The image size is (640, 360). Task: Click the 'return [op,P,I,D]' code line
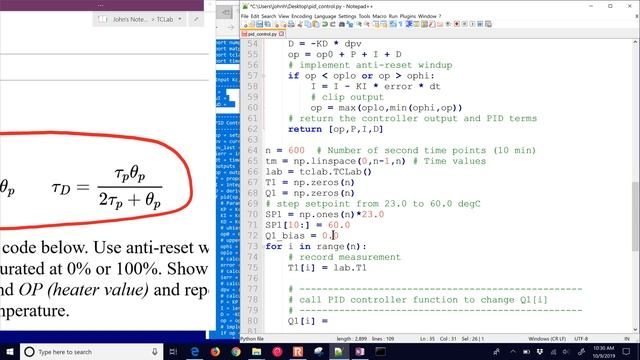click(x=336, y=129)
